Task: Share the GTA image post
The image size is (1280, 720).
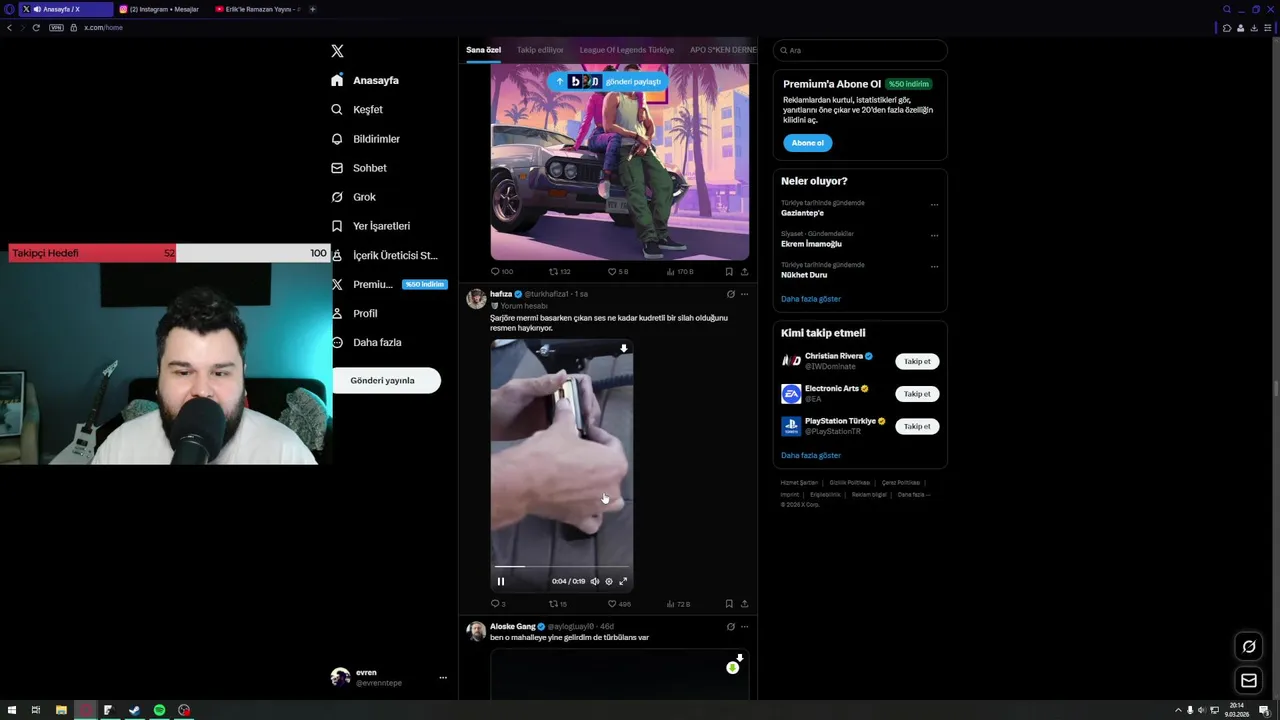Action: tap(744, 271)
